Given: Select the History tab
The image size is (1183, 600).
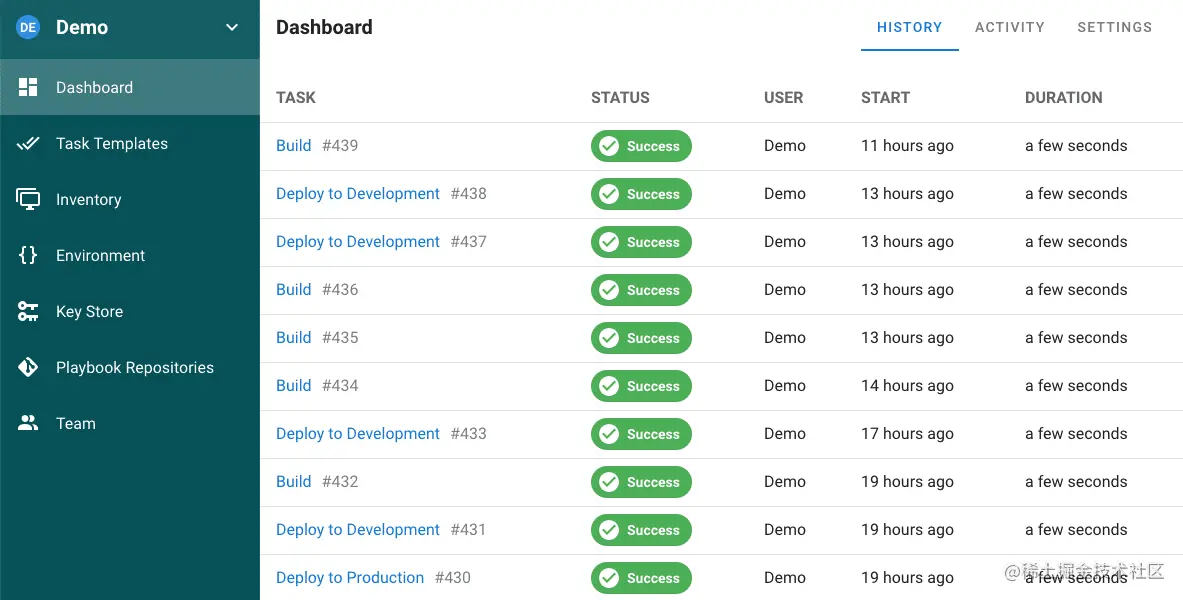Looking at the screenshot, I should pyautogui.click(x=909, y=27).
